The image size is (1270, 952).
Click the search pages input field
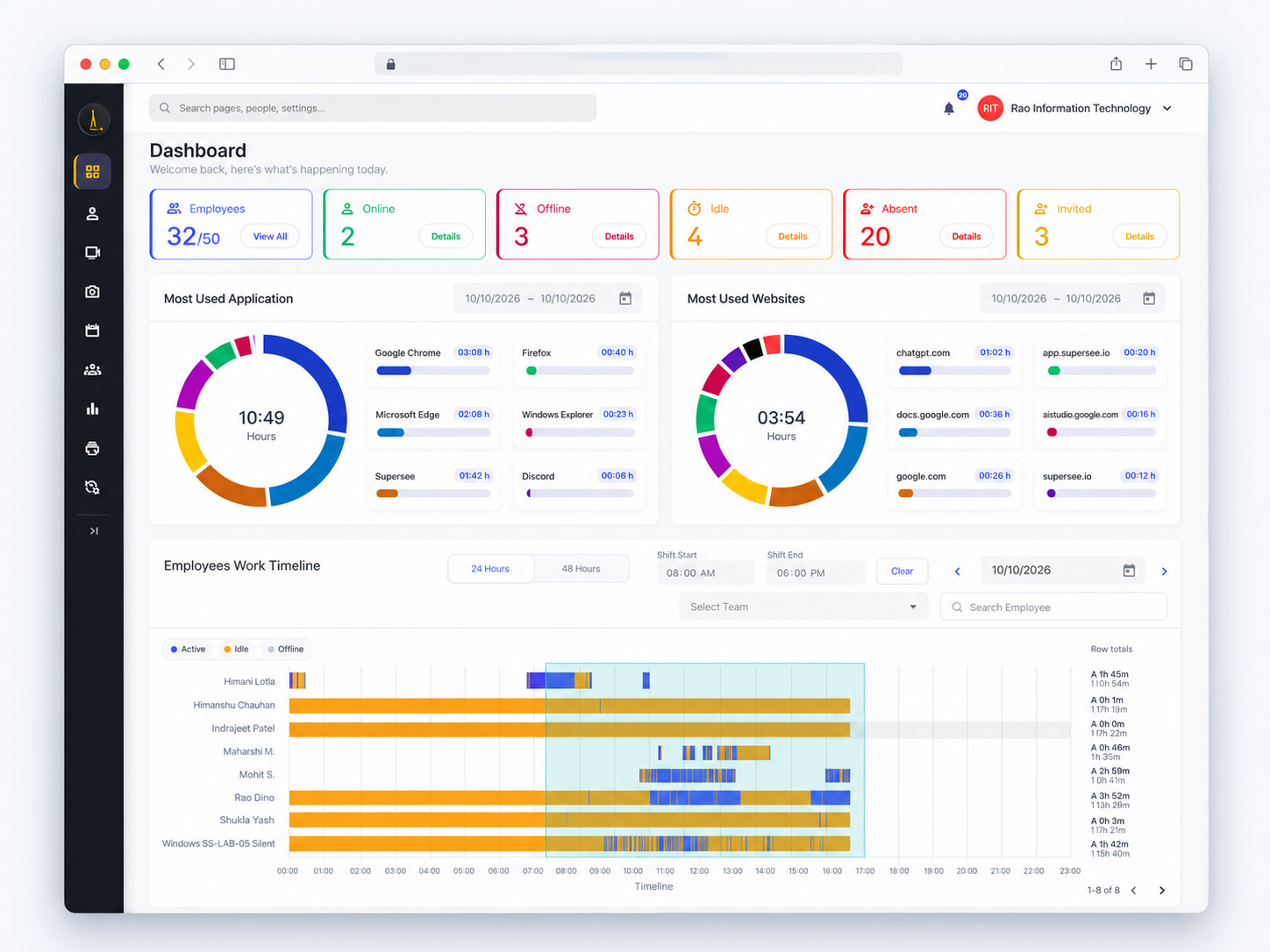pos(373,108)
